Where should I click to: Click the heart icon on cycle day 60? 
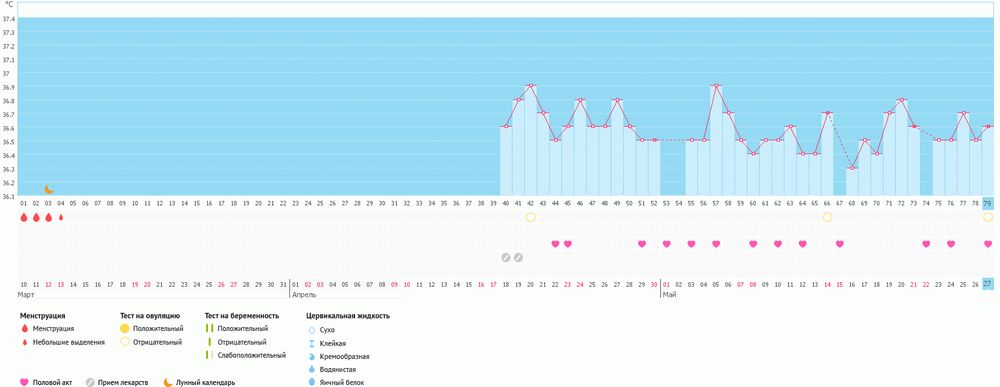pyautogui.click(x=753, y=244)
